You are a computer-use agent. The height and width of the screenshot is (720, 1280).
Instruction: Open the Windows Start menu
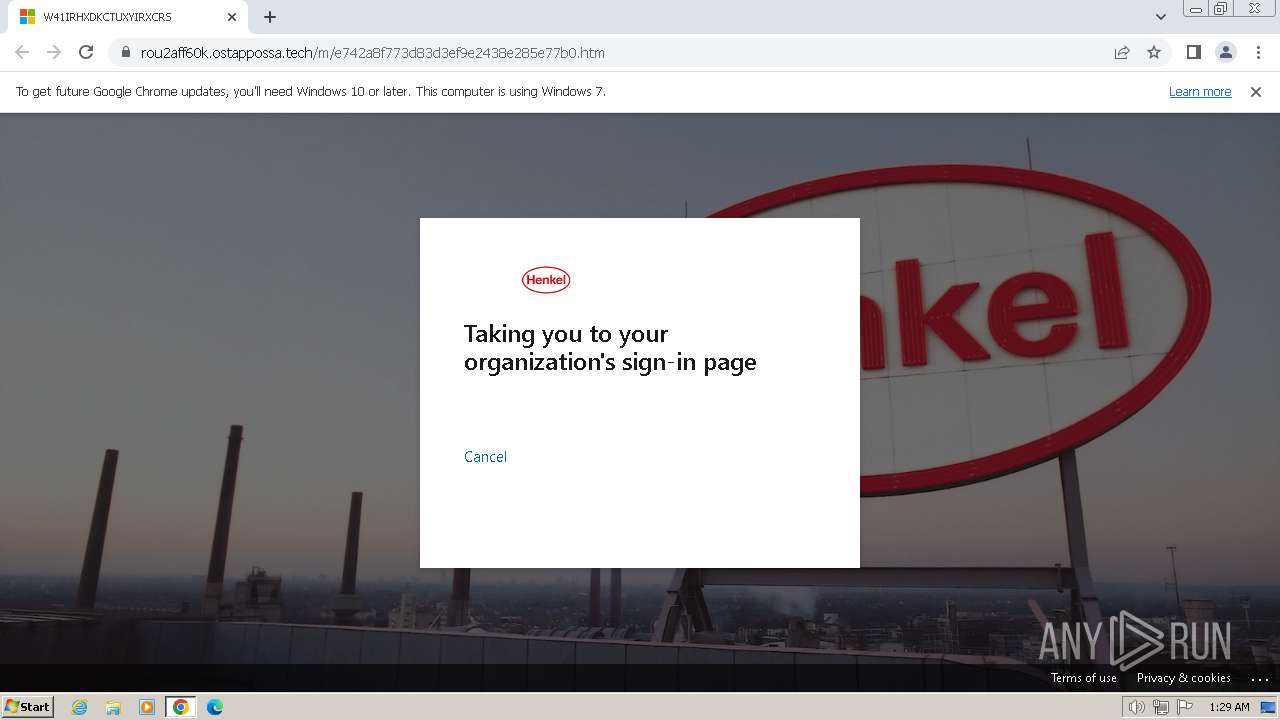tap(28, 707)
